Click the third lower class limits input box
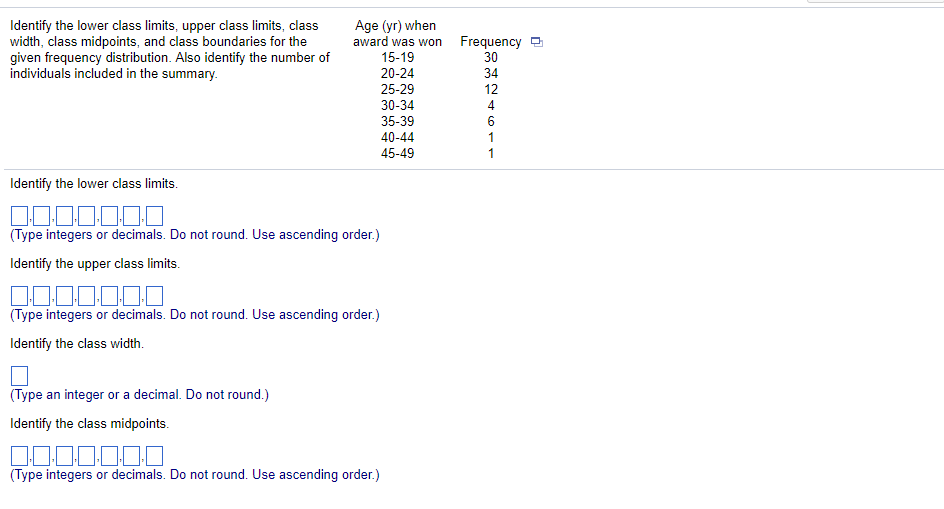Screen dimensions: 944x509 click(x=64, y=216)
